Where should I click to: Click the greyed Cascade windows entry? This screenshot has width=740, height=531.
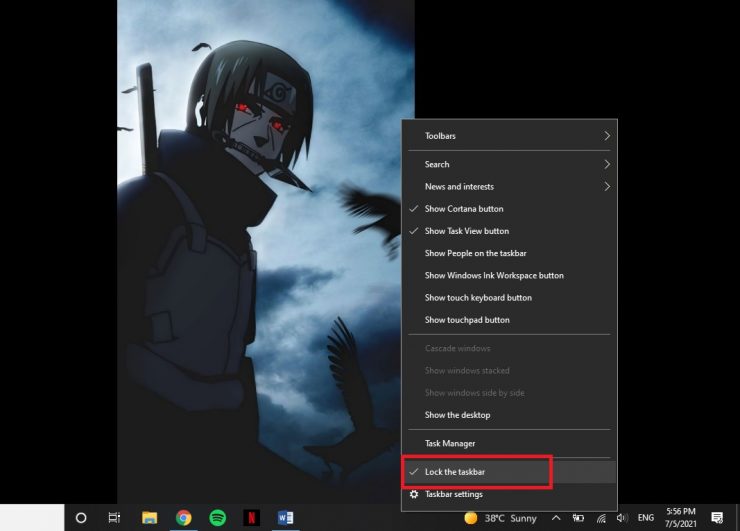[x=509, y=348]
